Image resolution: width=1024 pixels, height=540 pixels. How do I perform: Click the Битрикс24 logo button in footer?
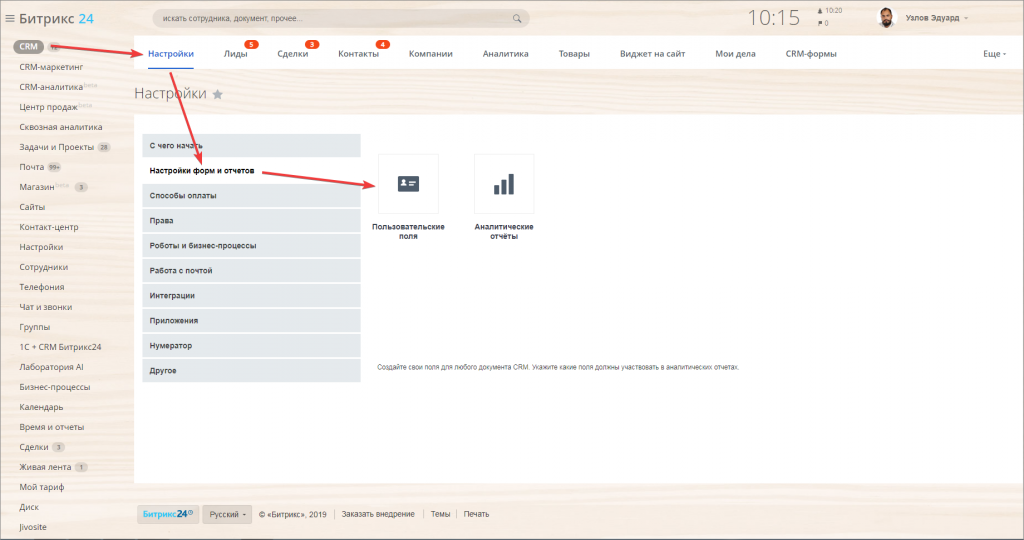(x=167, y=514)
